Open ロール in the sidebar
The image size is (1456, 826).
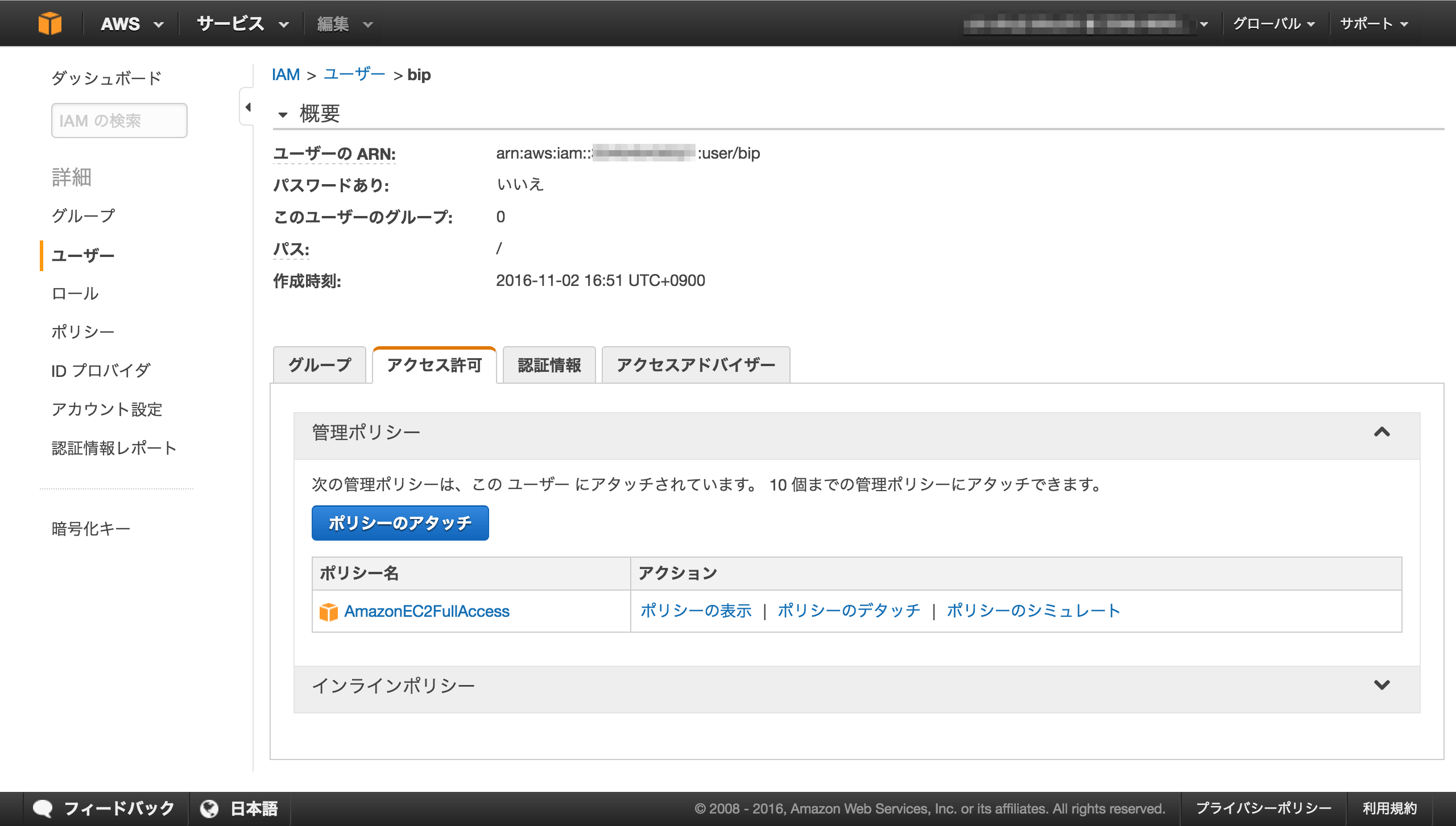click(75, 293)
